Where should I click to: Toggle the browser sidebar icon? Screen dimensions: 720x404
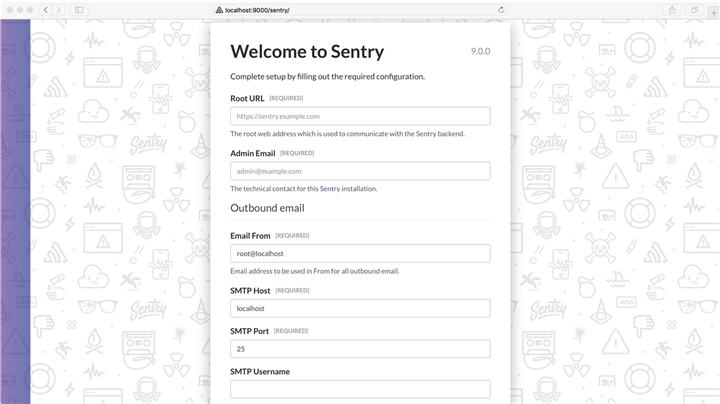point(79,10)
